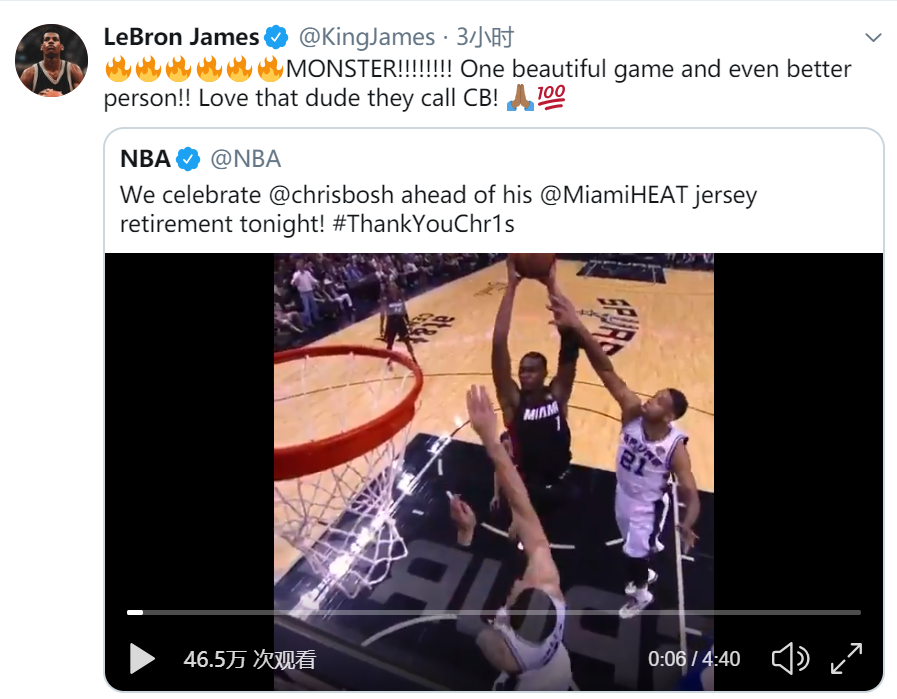Click the video progress bar
This screenshot has height=699, width=897.
point(493,612)
